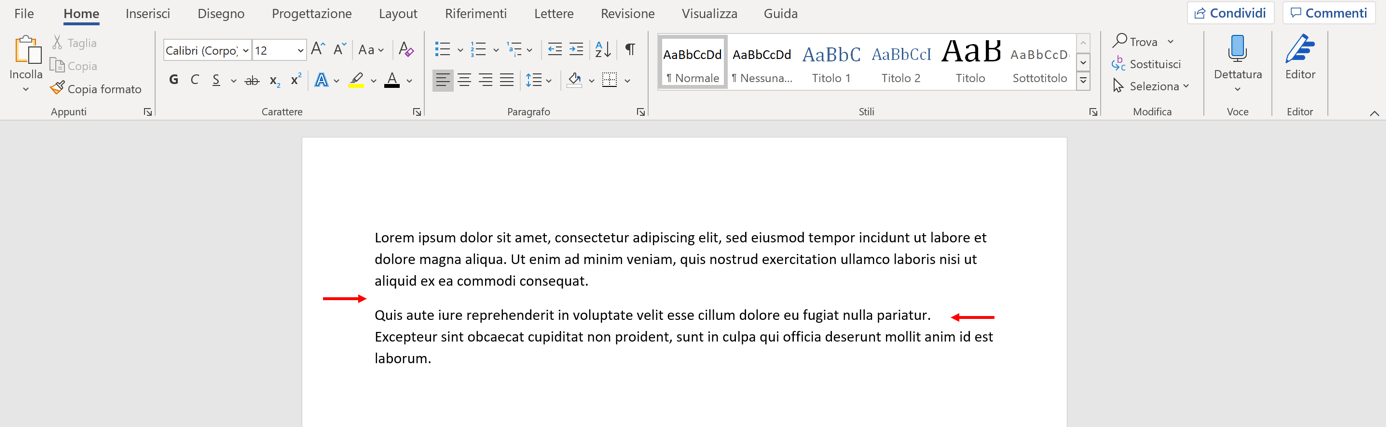
Task: Apply the black font color
Action: pos(392,80)
